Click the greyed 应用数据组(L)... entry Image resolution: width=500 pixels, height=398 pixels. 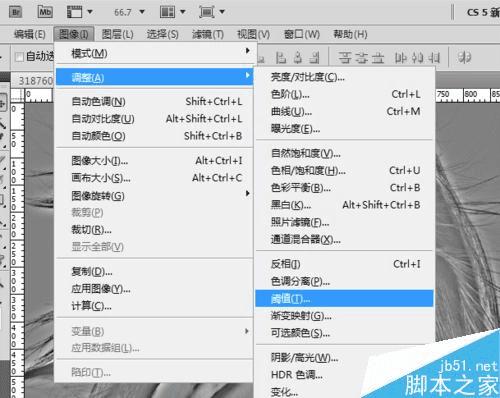click(154, 348)
